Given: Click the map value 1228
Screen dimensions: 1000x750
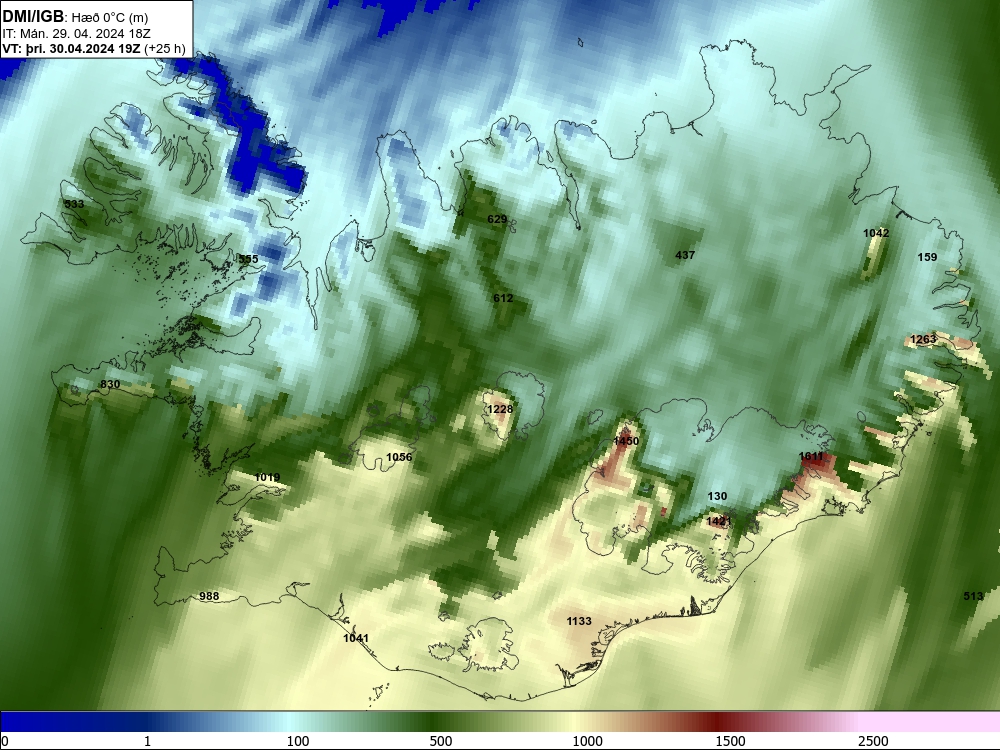Looking at the screenshot, I should 500,409.
